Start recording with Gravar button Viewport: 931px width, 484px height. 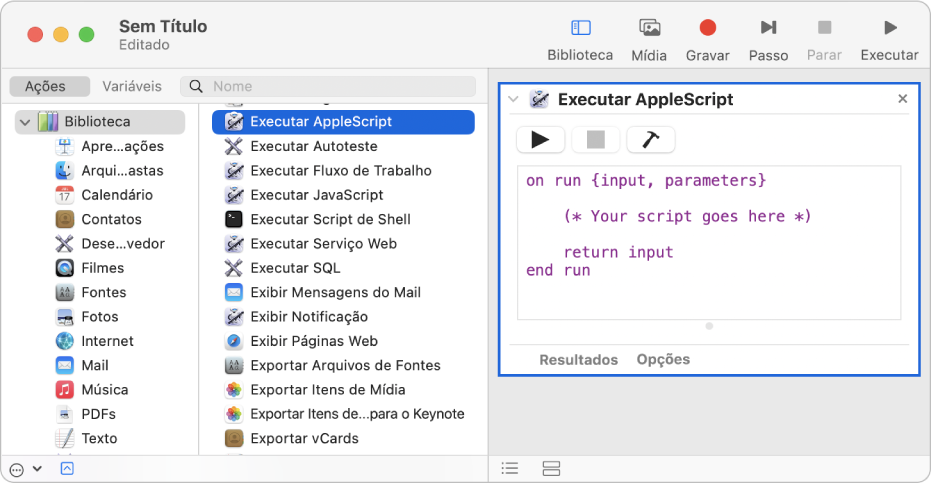click(x=707, y=28)
